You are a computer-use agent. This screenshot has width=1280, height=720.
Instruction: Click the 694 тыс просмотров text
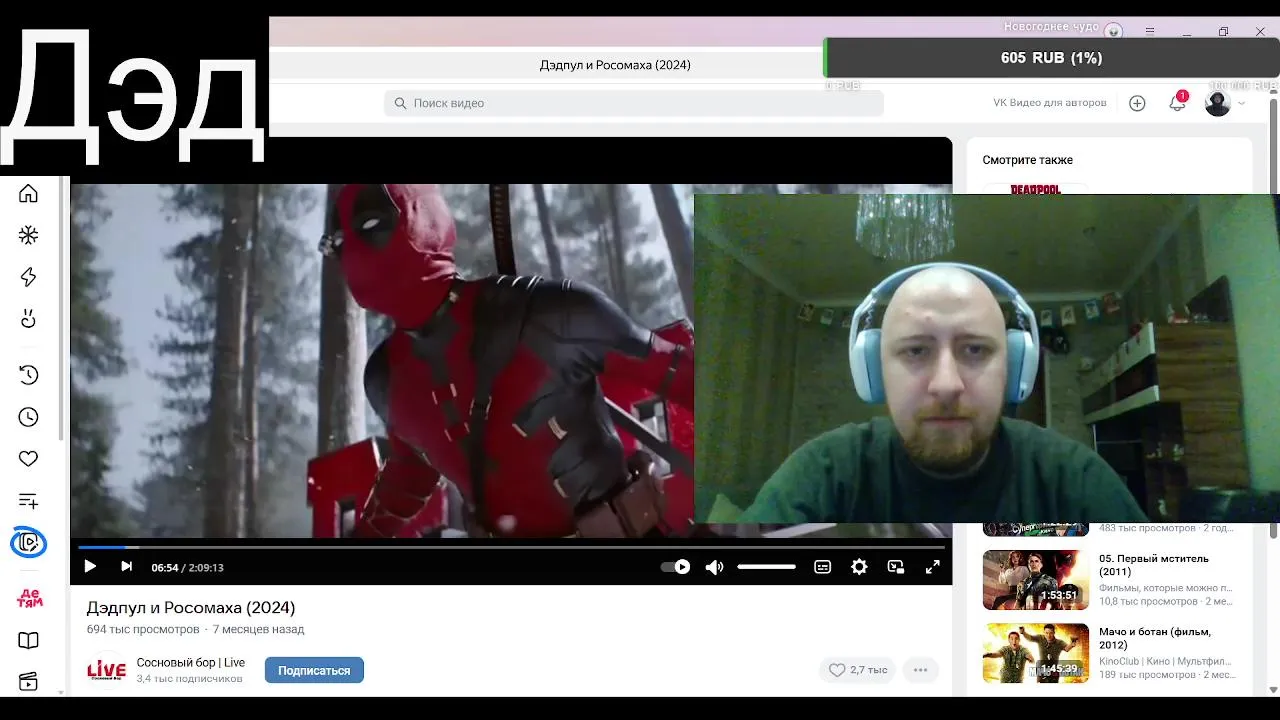pos(143,629)
